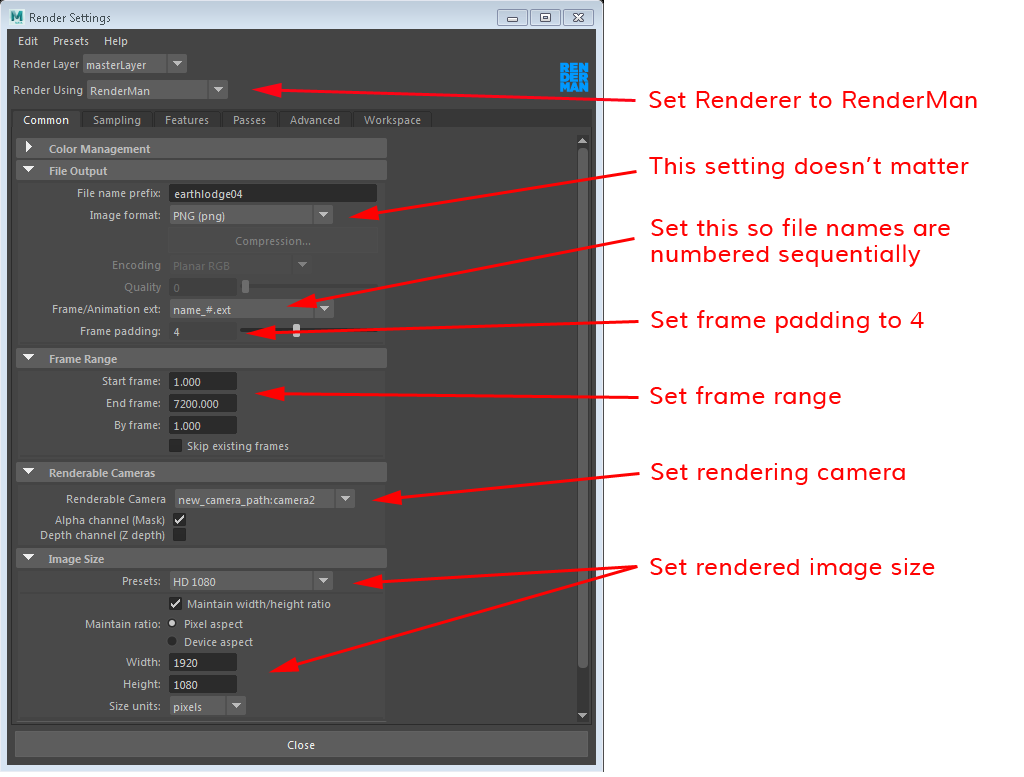Enable Depth channel (Z depth) checkbox
Viewport: 1024px width, 777px height.
coord(179,535)
